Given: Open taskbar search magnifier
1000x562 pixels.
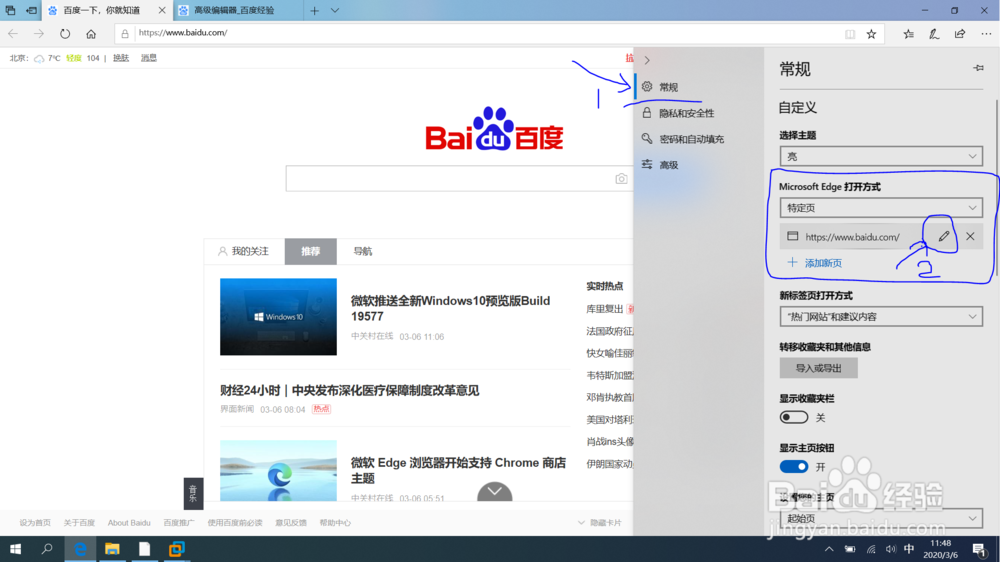Looking at the screenshot, I should pyautogui.click(x=47, y=549).
